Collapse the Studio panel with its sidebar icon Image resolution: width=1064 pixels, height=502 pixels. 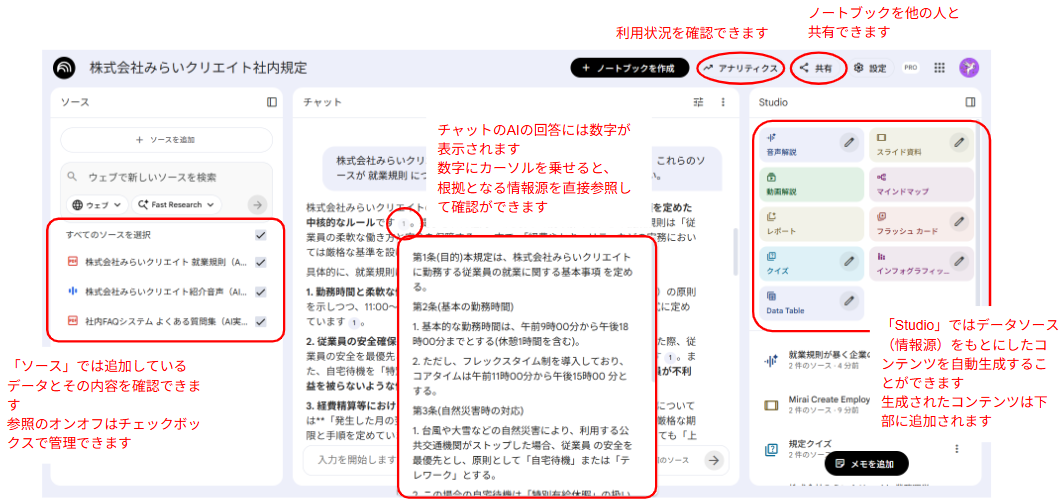[x=970, y=102]
